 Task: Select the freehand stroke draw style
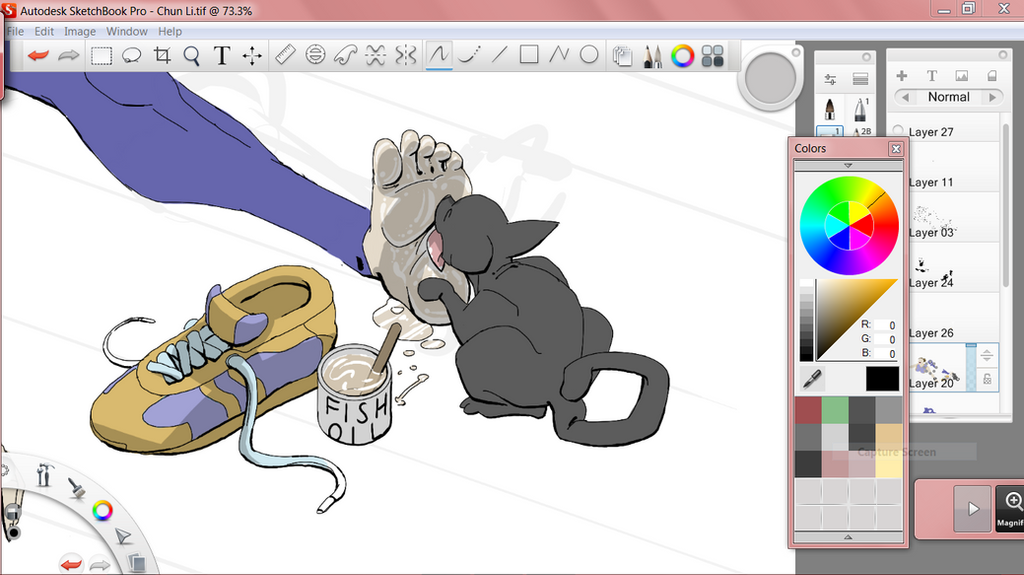pyautogui.click(x=439, y=55)
